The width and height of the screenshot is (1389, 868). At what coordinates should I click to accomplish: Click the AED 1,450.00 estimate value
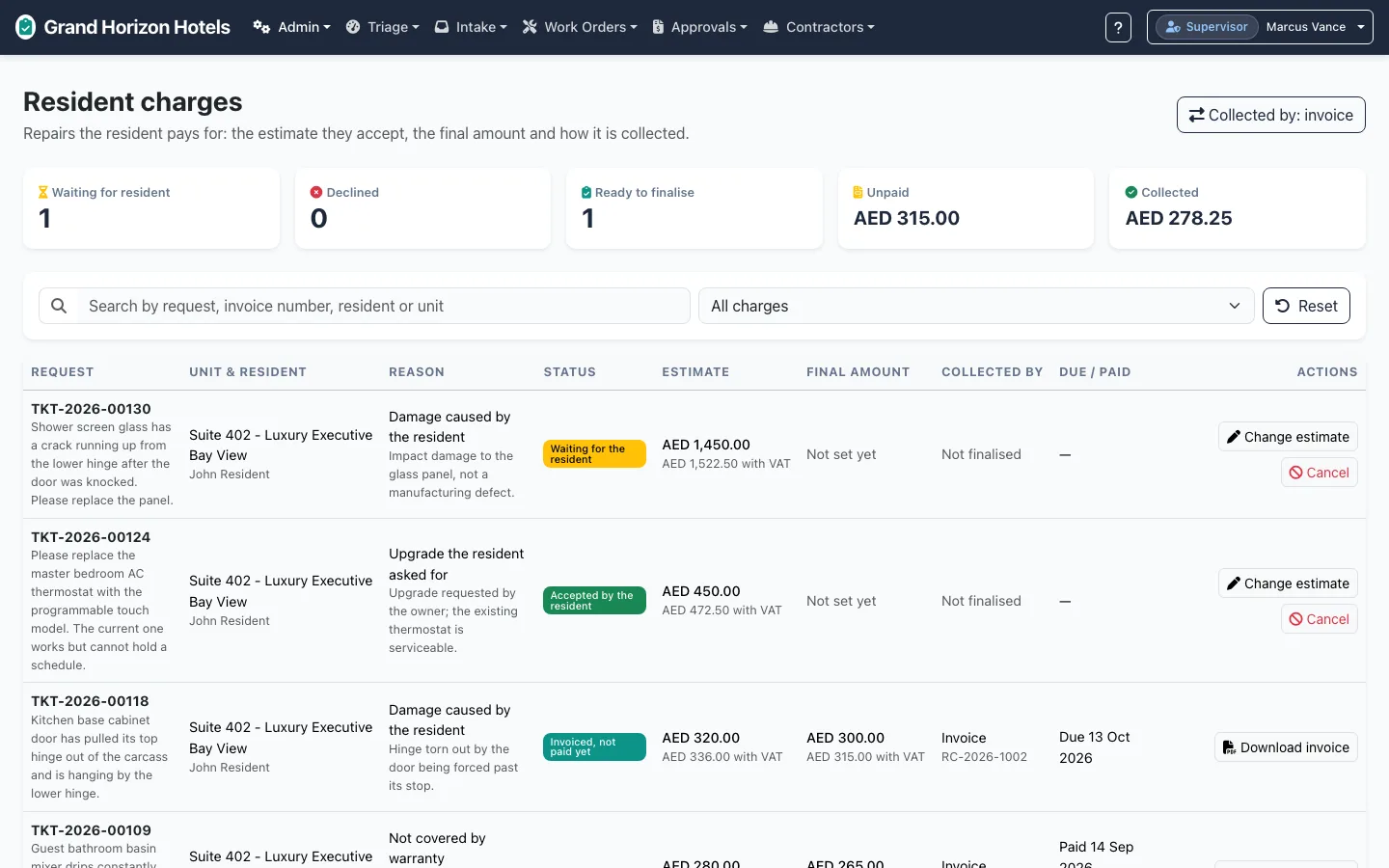[706, 445]
